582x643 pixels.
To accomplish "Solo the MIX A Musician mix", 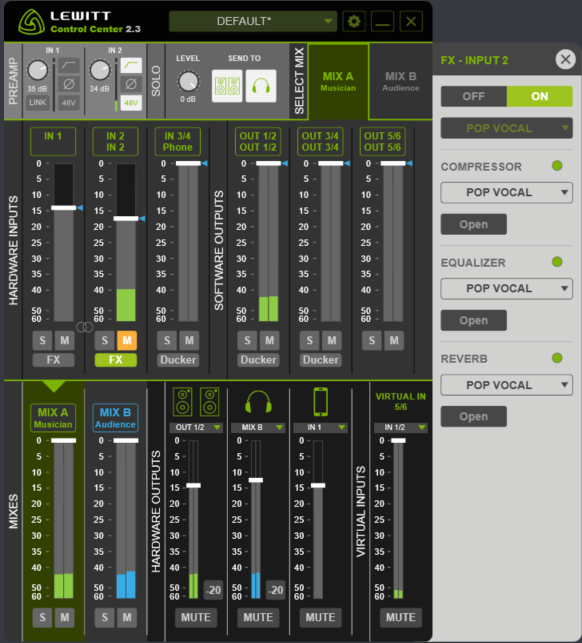I will point(42,617).
